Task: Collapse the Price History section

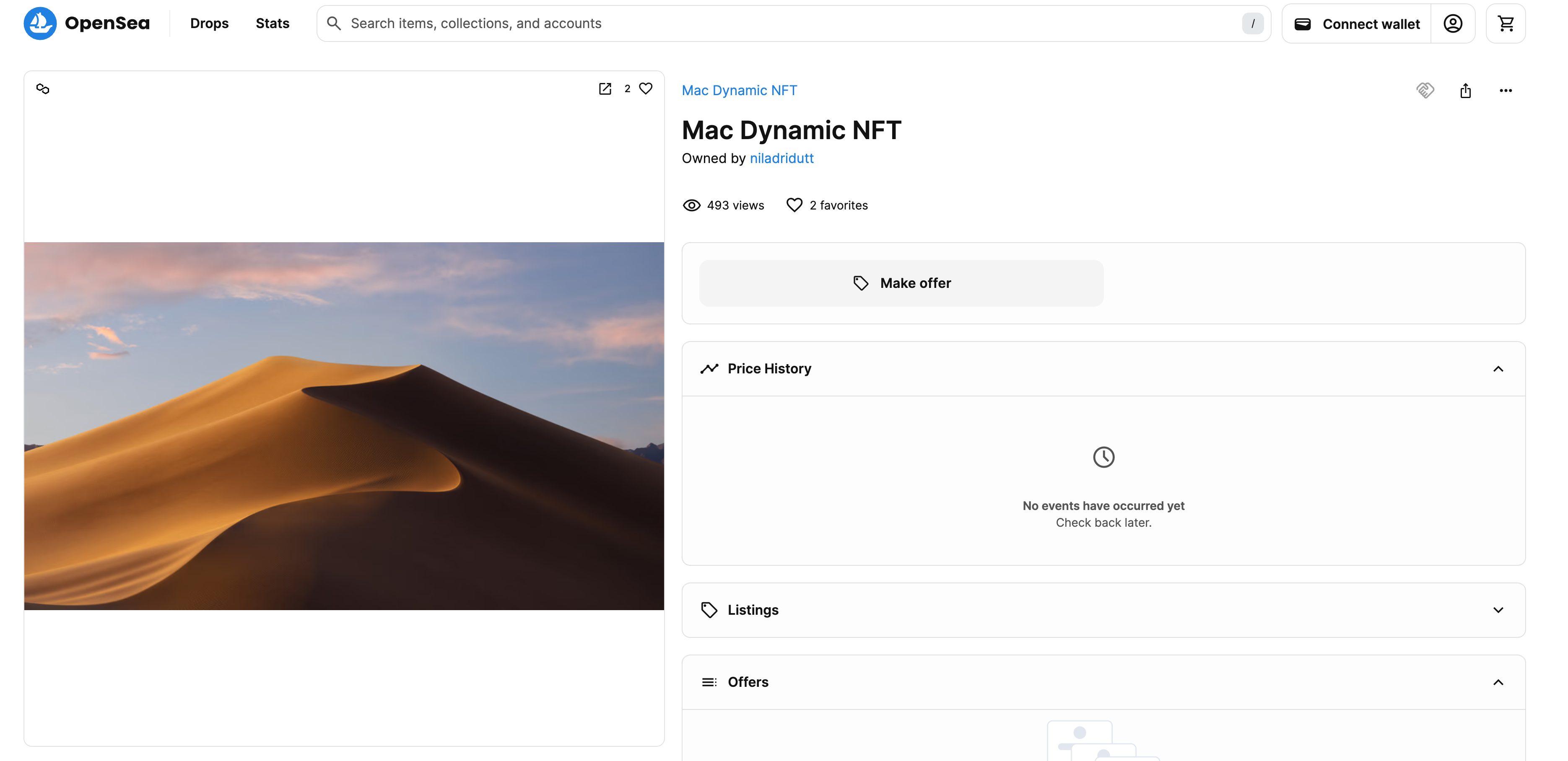Action: coord(1498,369)
